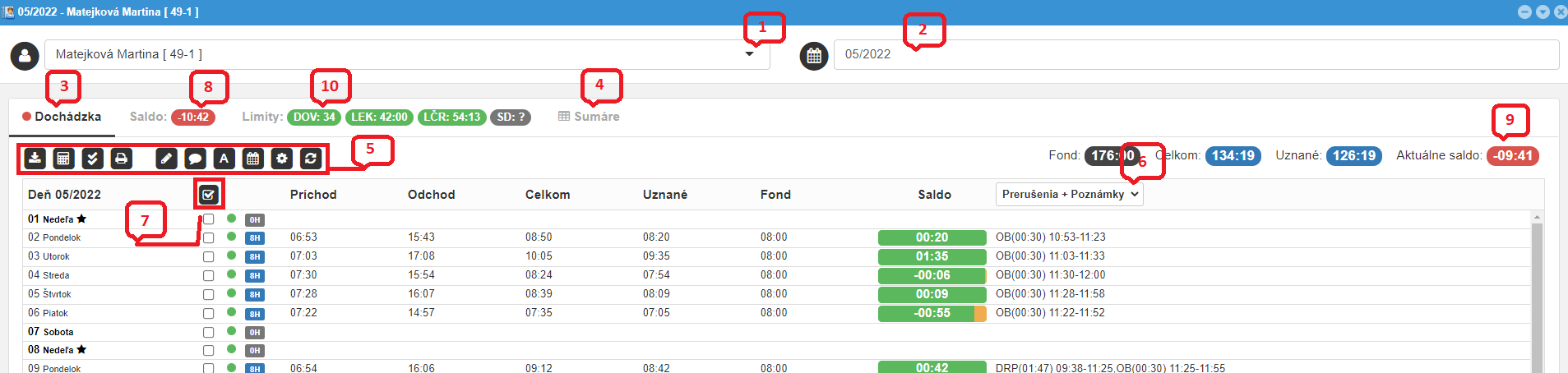This screenshot has width=1568, height=373.
Task: Click the double-checkmark approve icon
Action: click(x=93, y=159)
